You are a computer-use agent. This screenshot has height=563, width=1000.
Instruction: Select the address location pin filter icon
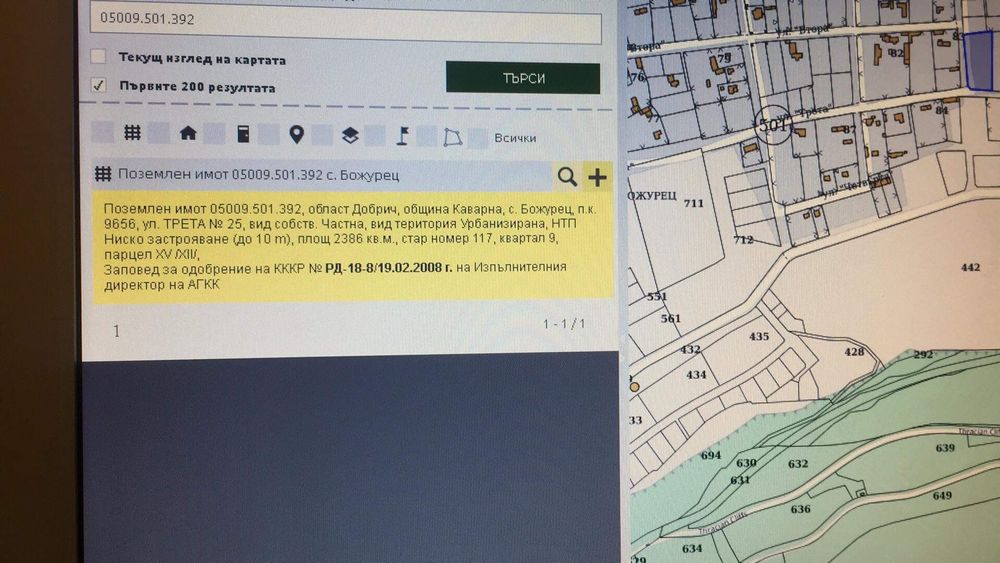pos(297,135)
